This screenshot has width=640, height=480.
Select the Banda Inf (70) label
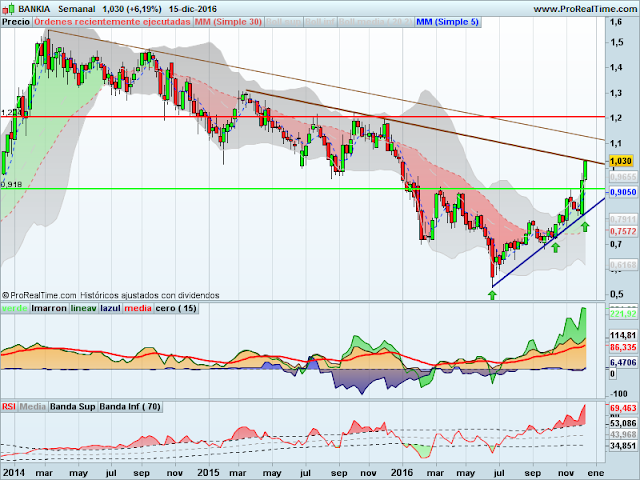pyautogui.click(x=130, y=407)
